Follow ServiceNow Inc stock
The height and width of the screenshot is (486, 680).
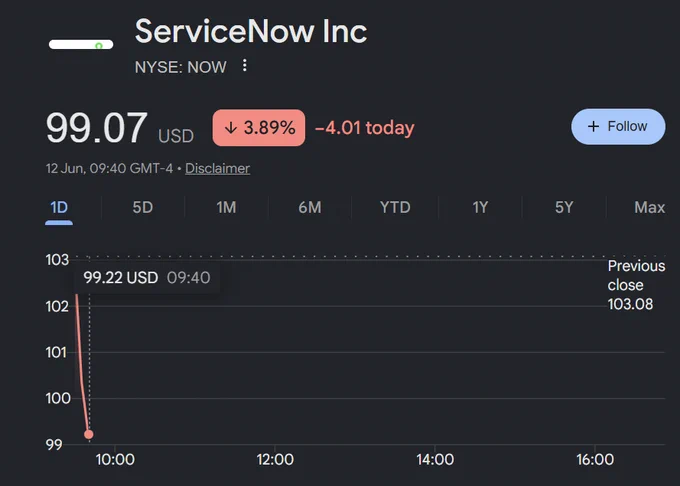click(618, 127)
